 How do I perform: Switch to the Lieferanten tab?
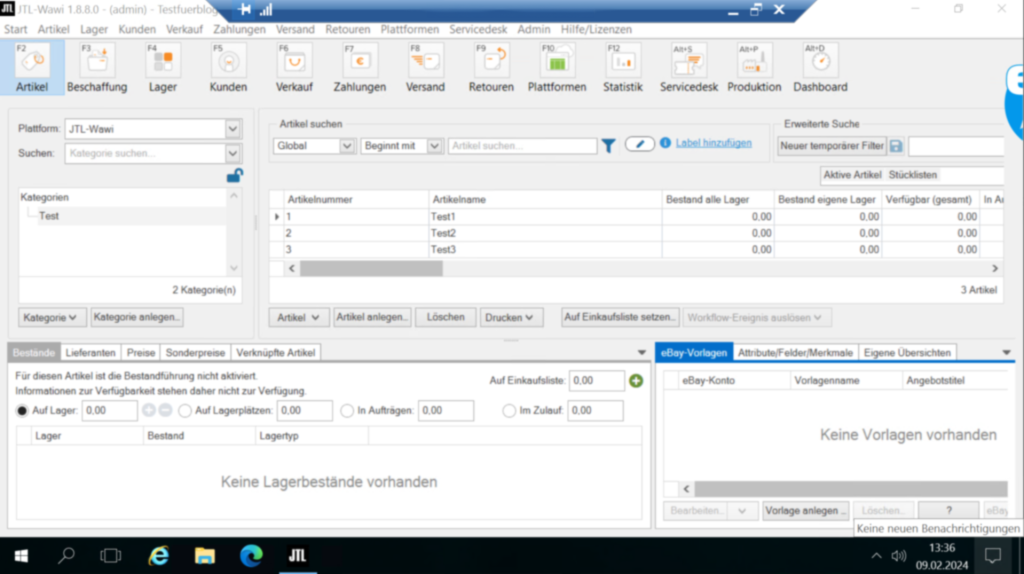click(90, 353)
